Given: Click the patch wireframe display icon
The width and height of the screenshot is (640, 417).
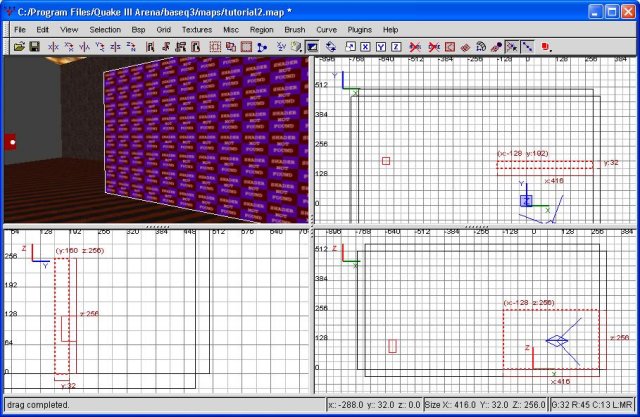Looking at the screenshot, I should (x=465, y=47).
